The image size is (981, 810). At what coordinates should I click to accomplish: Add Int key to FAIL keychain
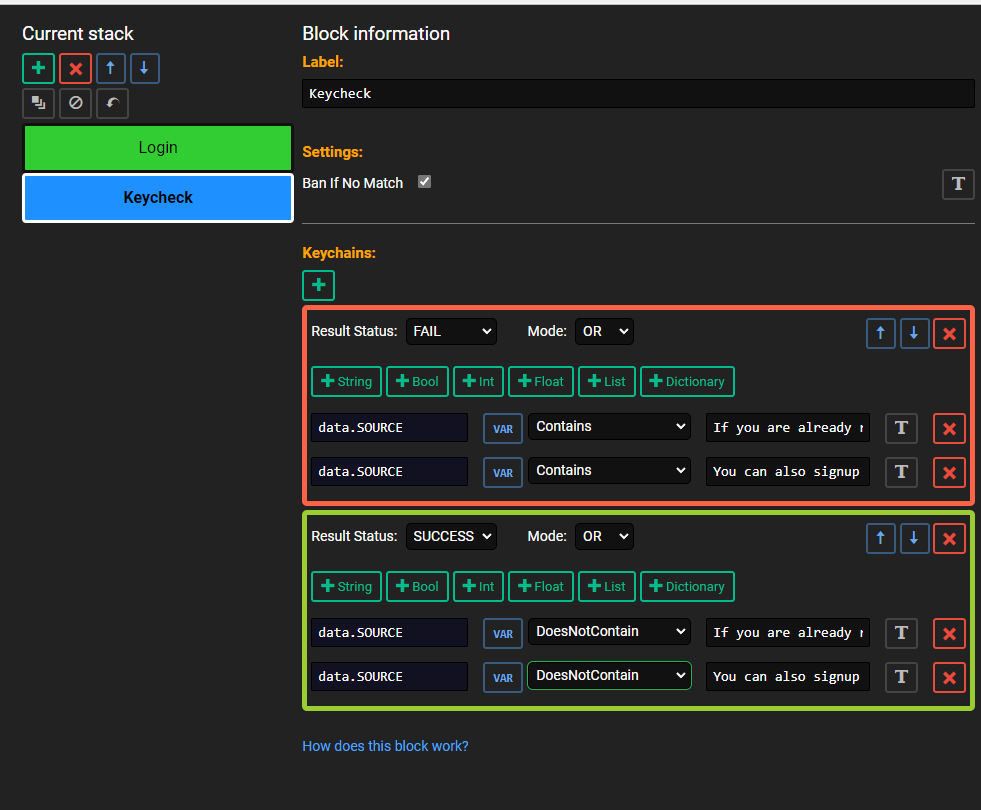click(478, 382)
